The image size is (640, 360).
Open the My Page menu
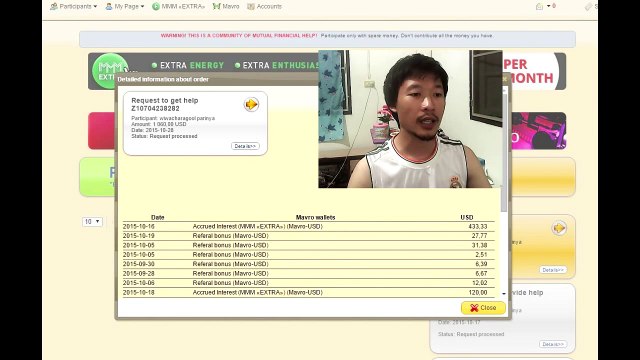(124, 7)
